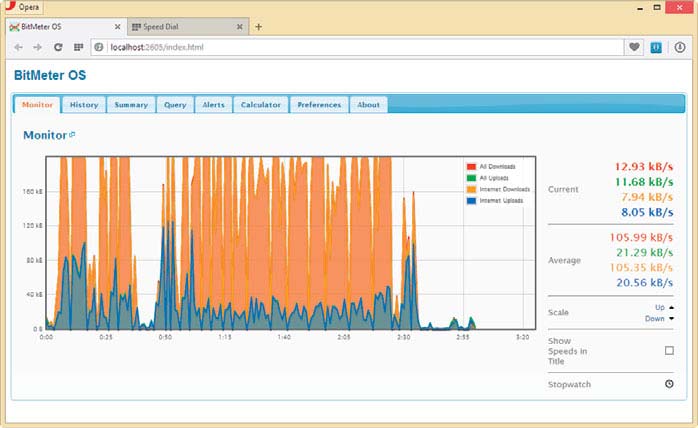This screenshot has width=698, height=428.
Task: Click the 105.35 kB/s average value
Action: pos(641,267)
